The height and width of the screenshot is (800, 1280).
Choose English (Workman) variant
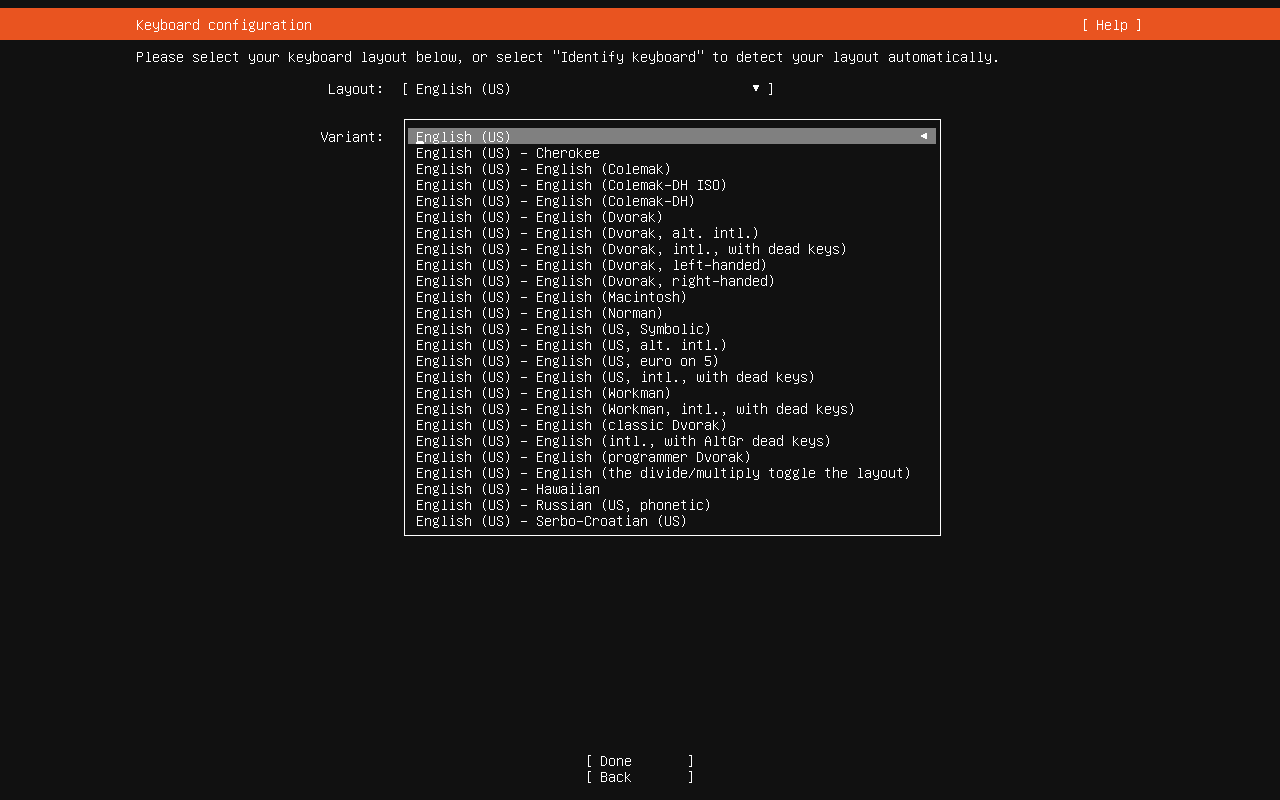[x=543, y=393]
